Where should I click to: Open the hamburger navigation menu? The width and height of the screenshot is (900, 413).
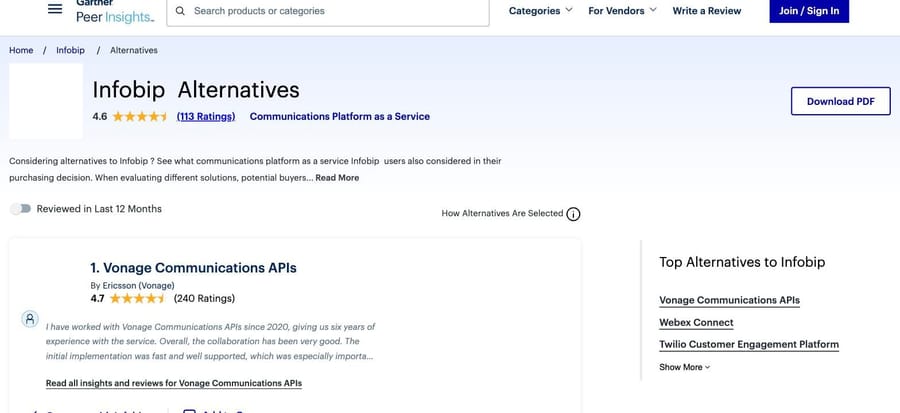(x=55, y=9)
